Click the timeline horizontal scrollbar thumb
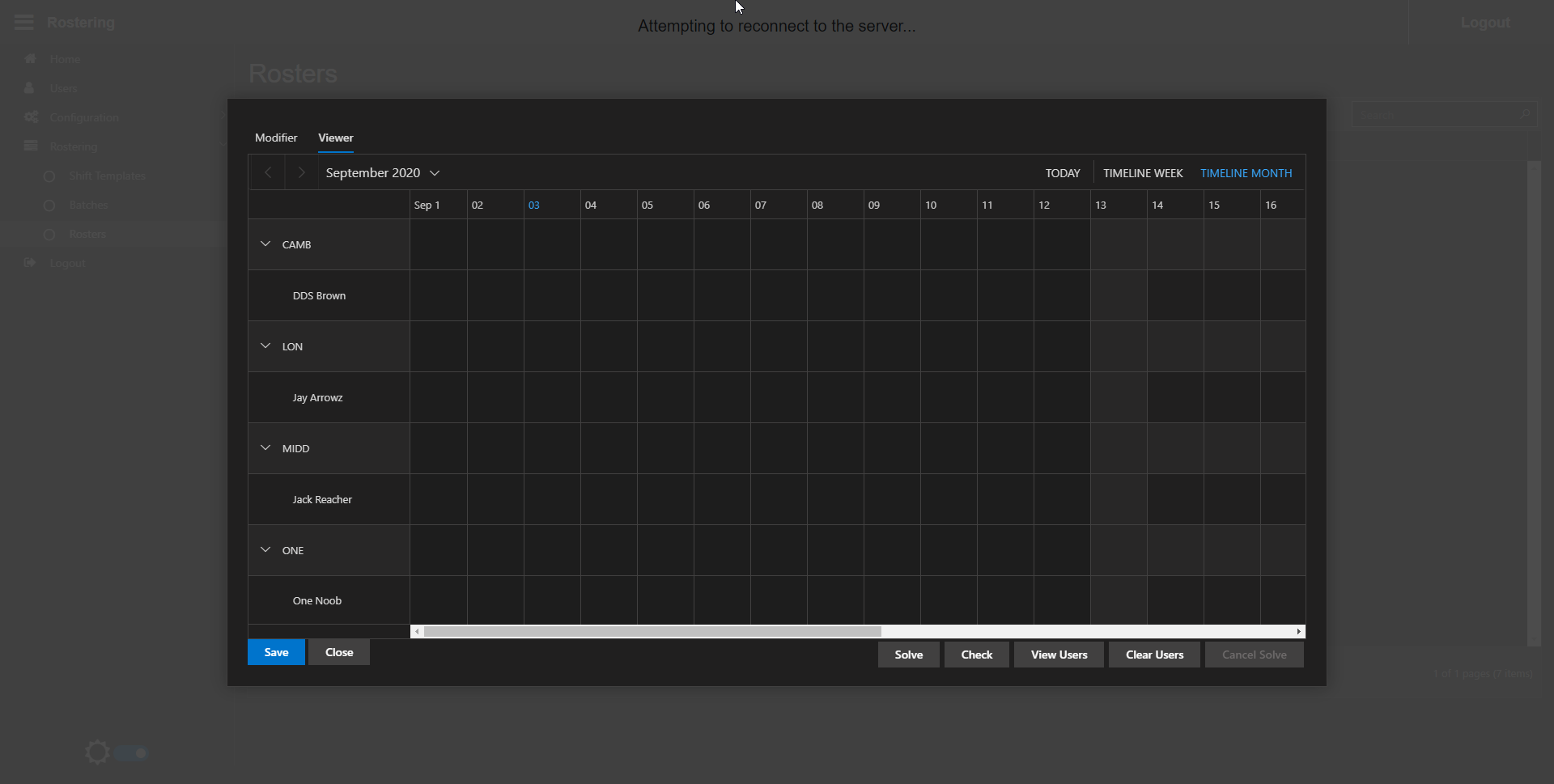1554x784 pixels. pos(652,632)
